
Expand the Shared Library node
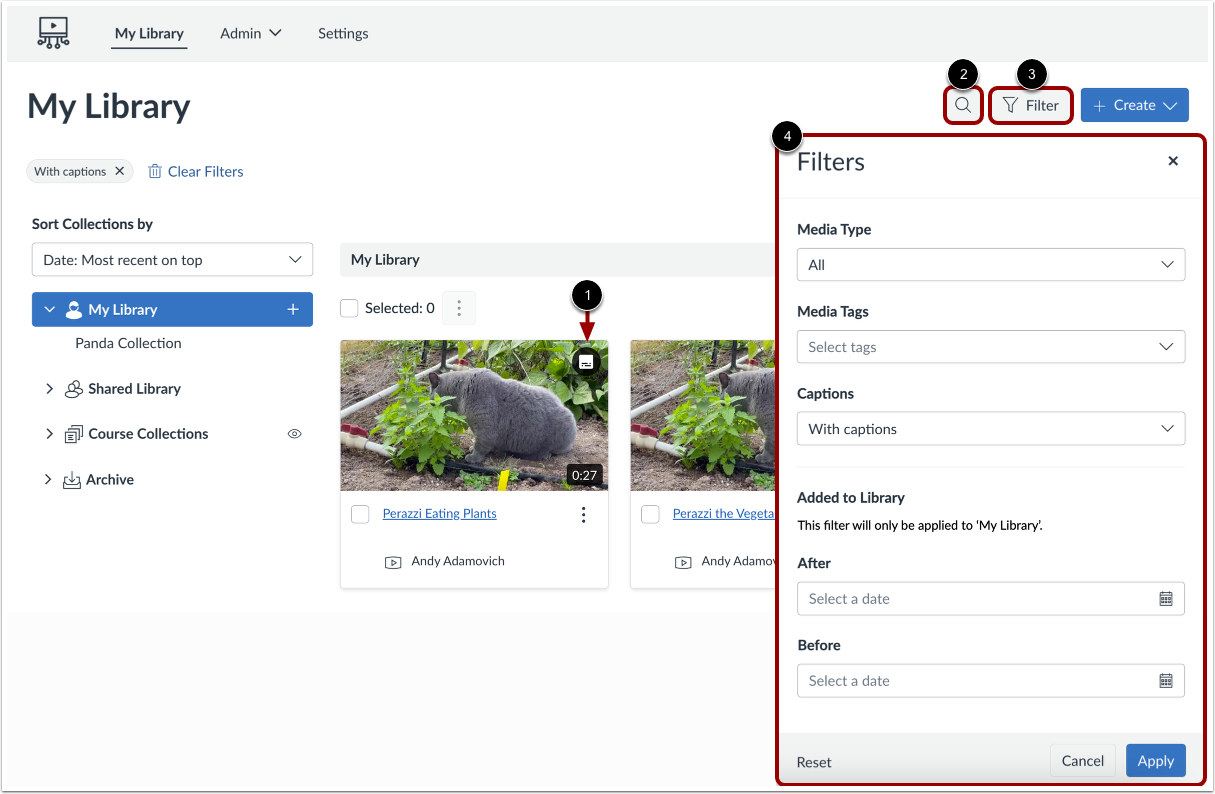pos(49,388)
